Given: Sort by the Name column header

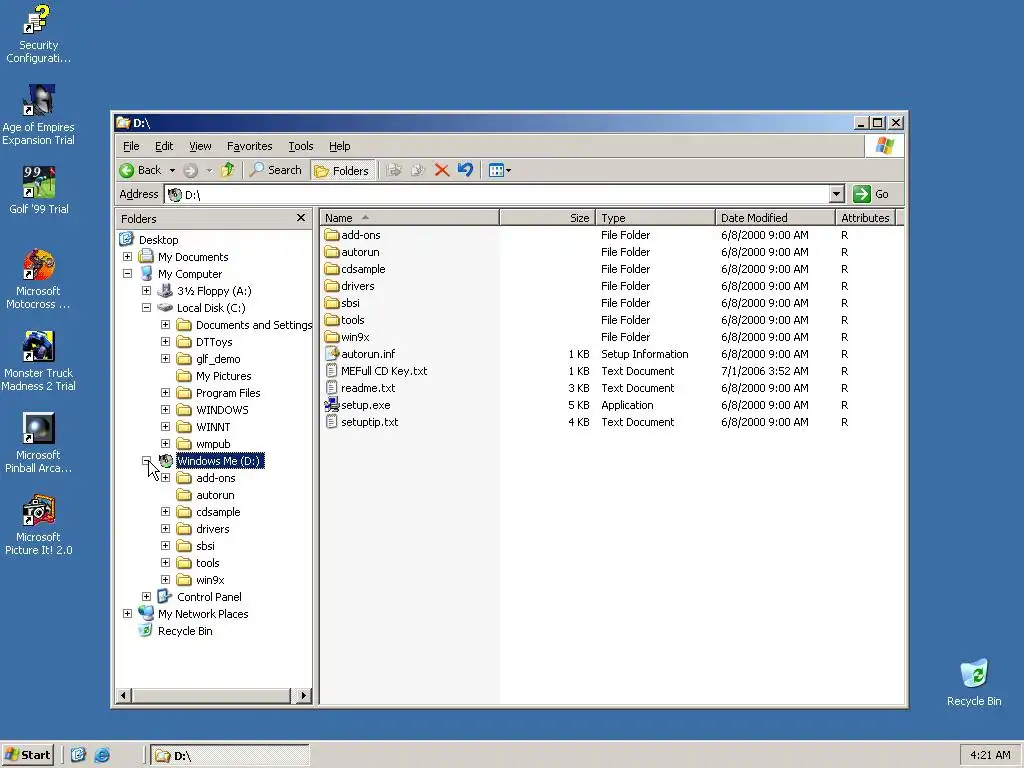Looking at the screenshot, I should point(409,218).
